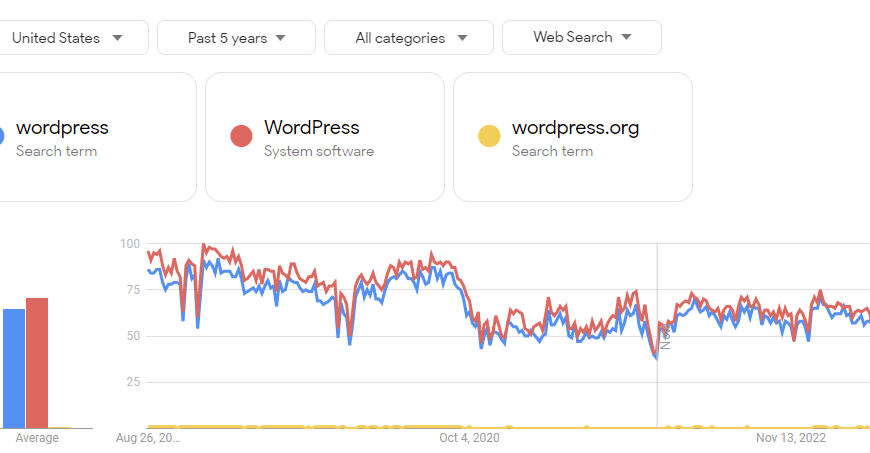The height and width of the screenshot is (453, 870).
Task: Click the arrow beside Past 5 years
Action: pyautogui.click(x=281, y=38)
